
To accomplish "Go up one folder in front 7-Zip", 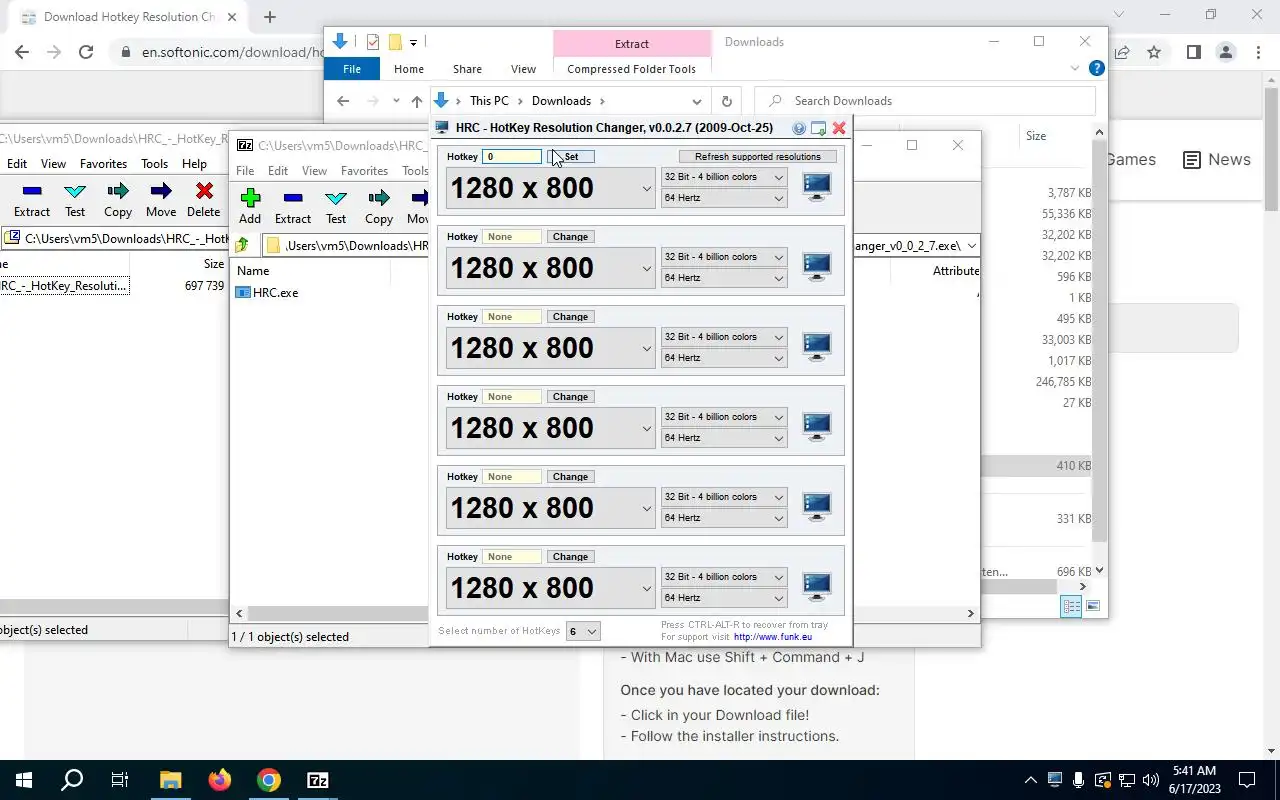I will tap(243, 245).
